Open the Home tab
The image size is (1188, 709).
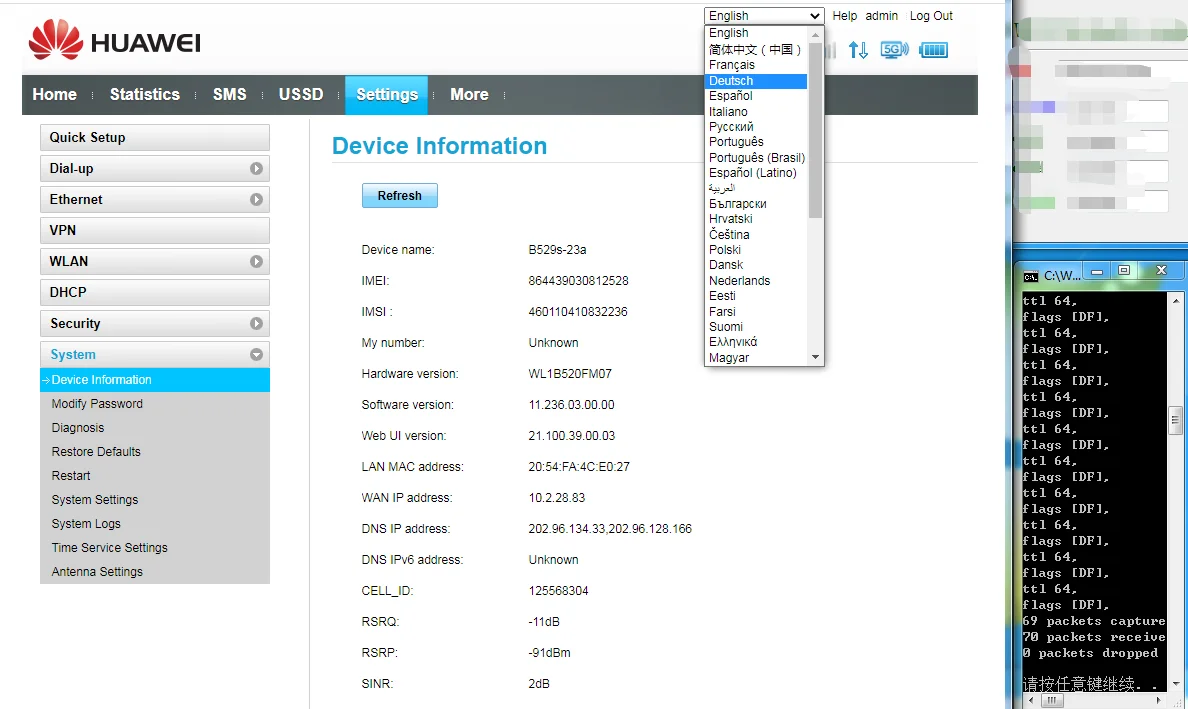point(55,95)
